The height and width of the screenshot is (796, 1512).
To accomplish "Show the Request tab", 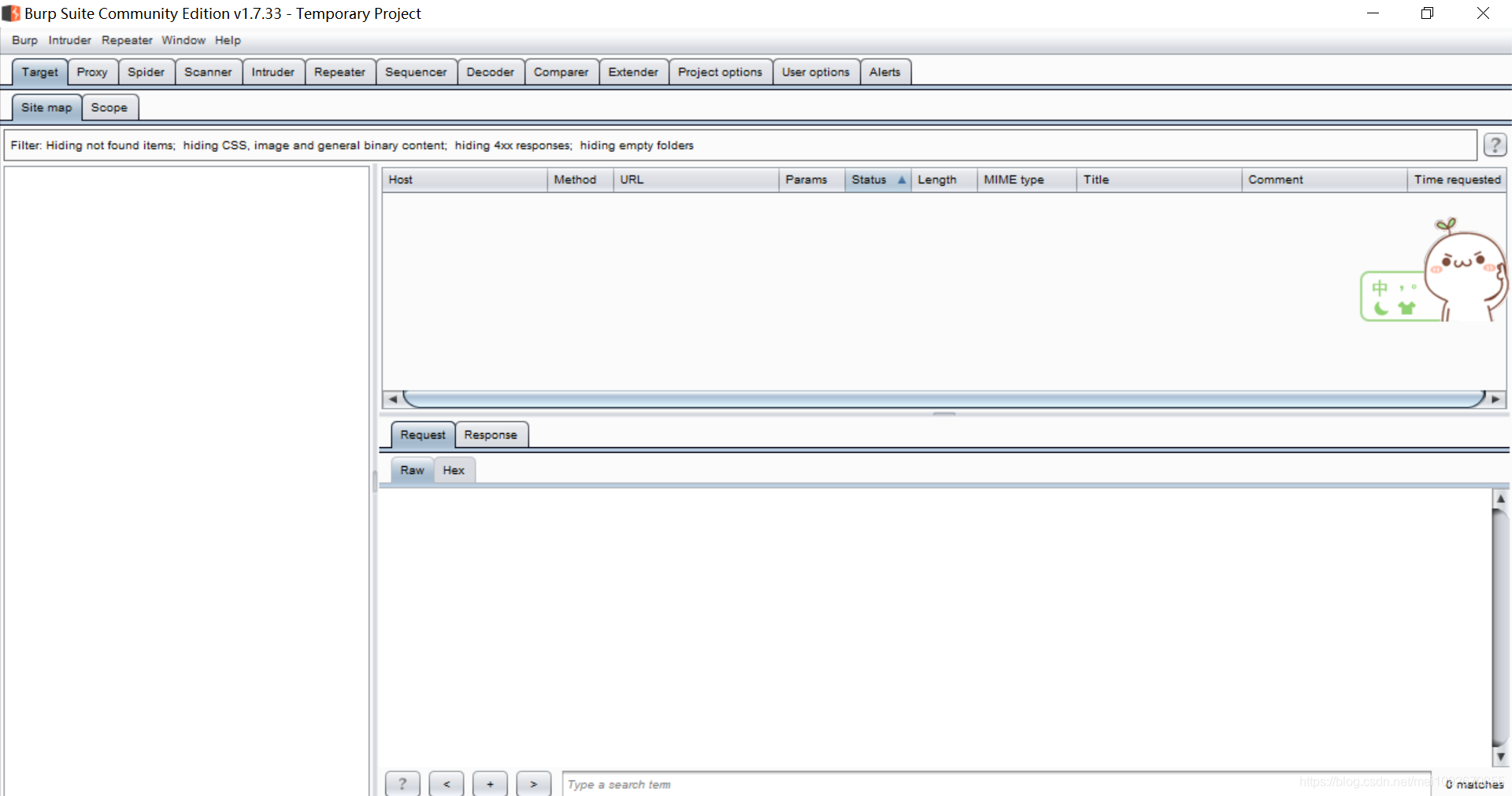I will tap(423, 435).
